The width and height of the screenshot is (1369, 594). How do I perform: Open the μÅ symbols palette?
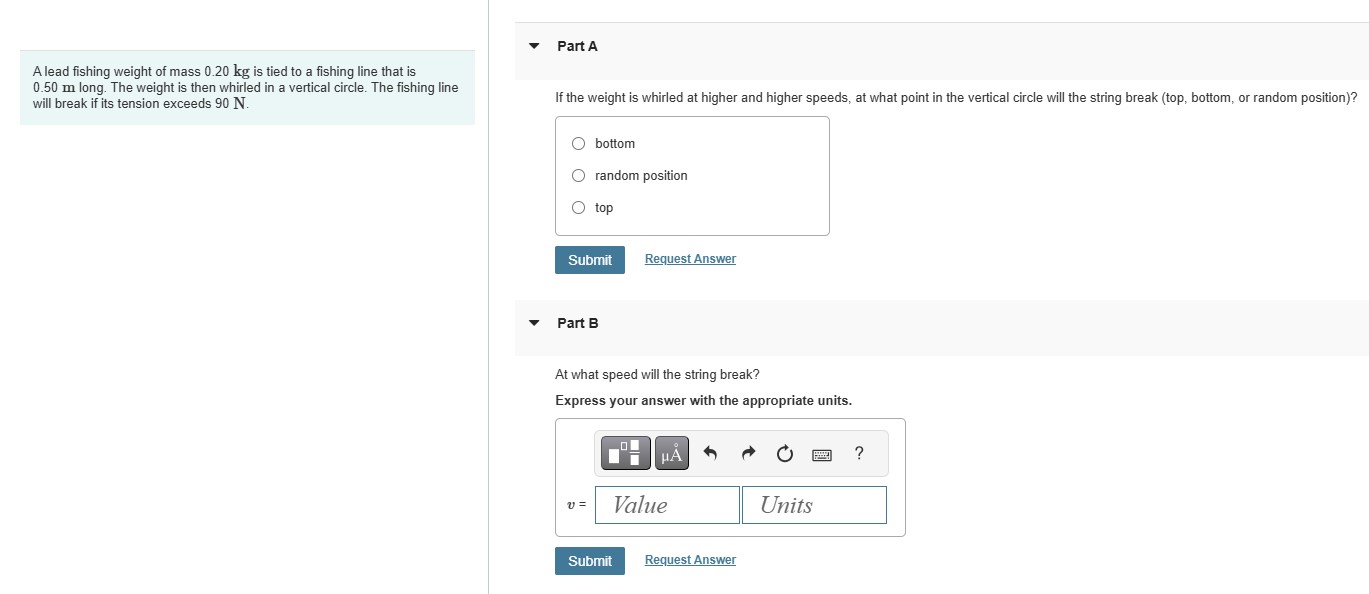673,454
